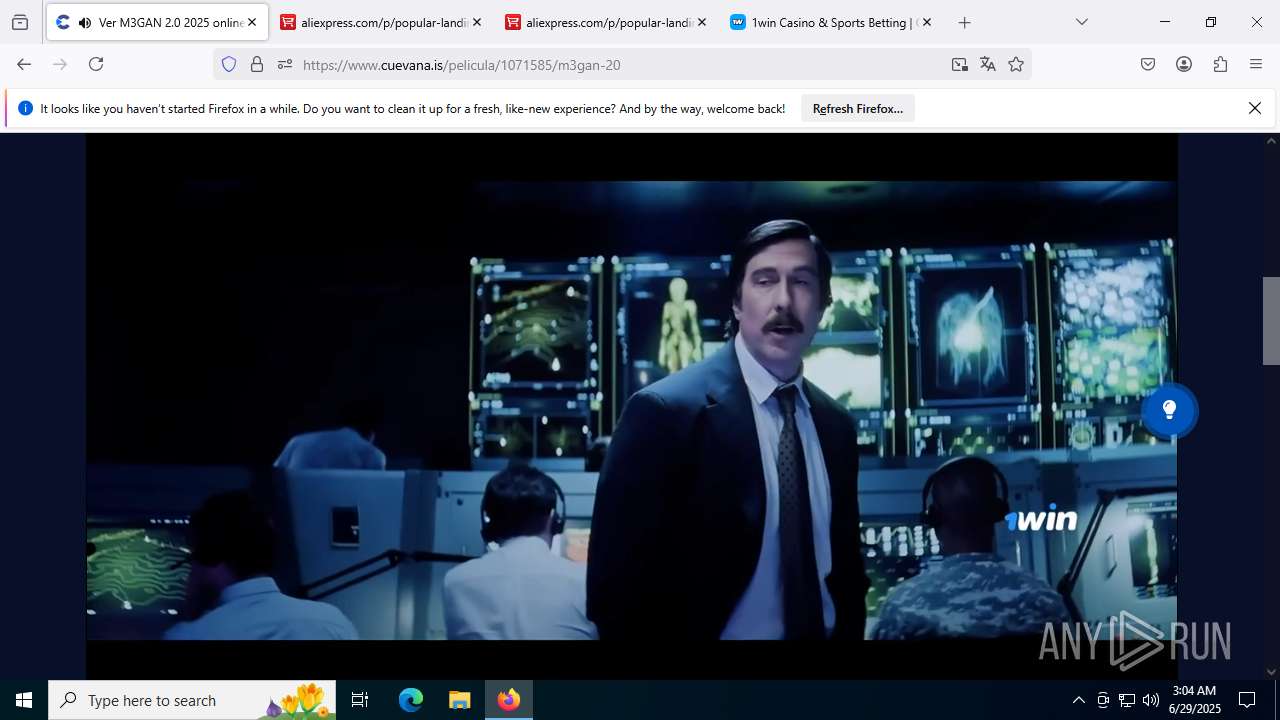The width and height of the screenshot is (1280, 720).
Task: Dismiss the Firefox refresh notification bar
Action: pos(1255,108)
